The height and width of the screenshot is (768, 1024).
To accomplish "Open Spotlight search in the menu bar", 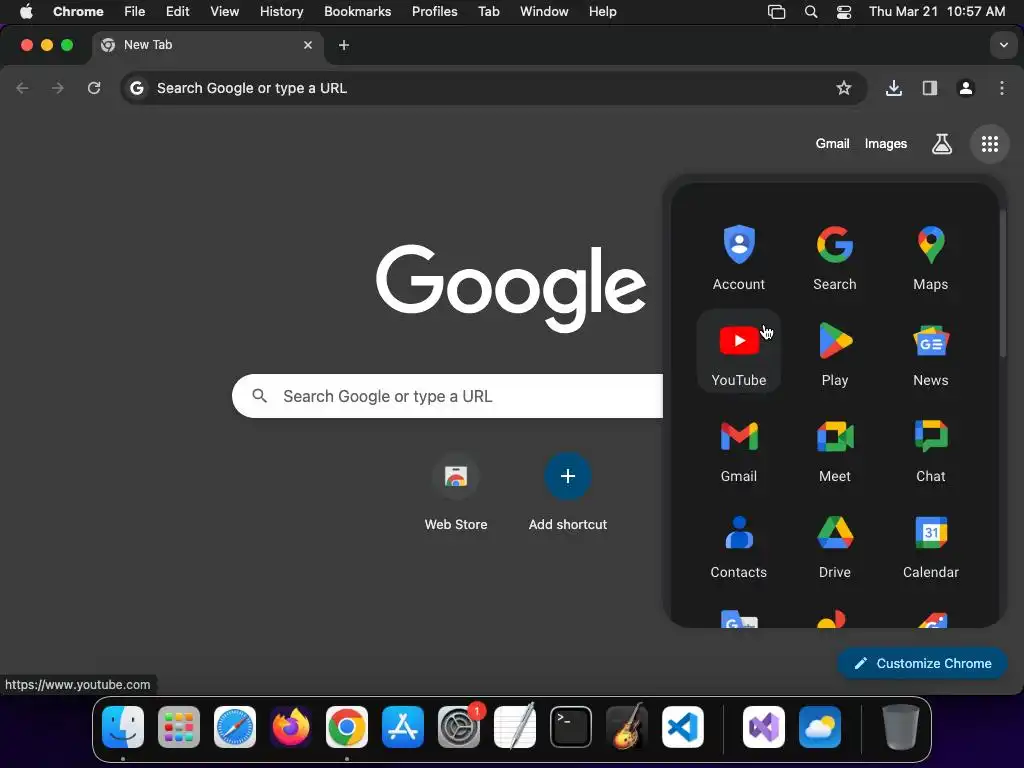I will click(x=810, y=12).
